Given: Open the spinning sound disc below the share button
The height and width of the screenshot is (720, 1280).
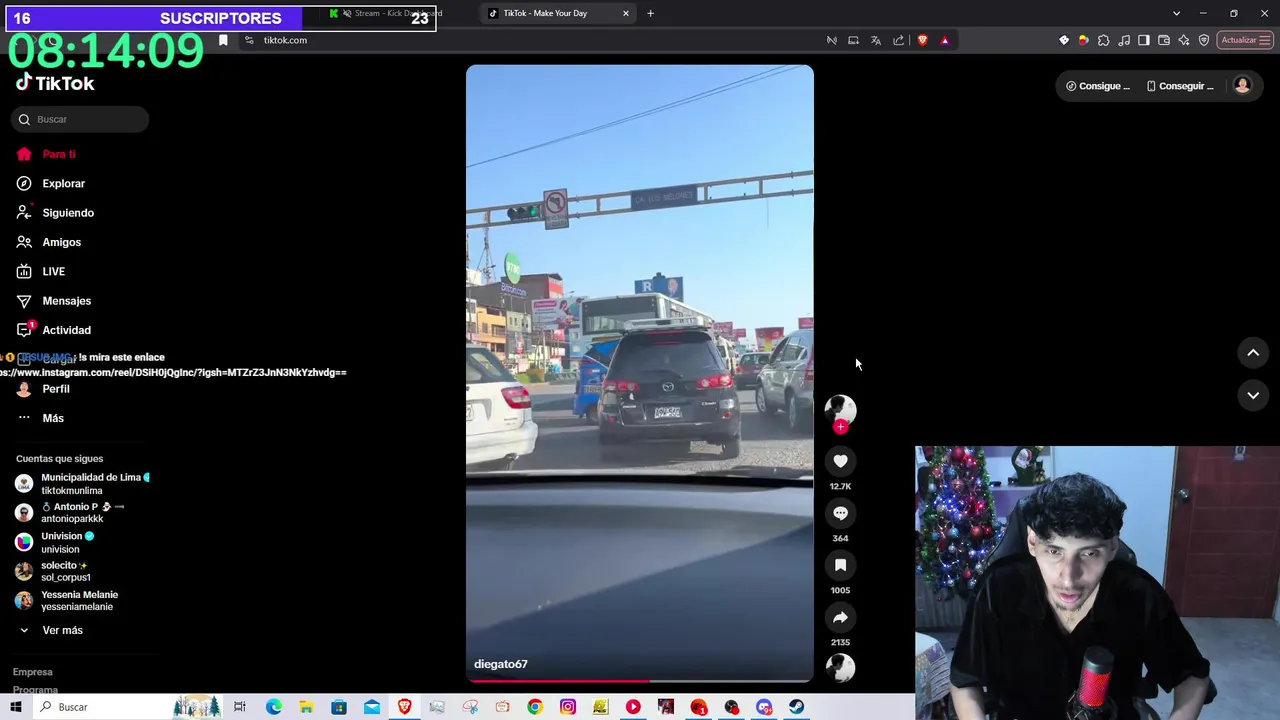Looking at the screenshot, I should click(840, 667).
